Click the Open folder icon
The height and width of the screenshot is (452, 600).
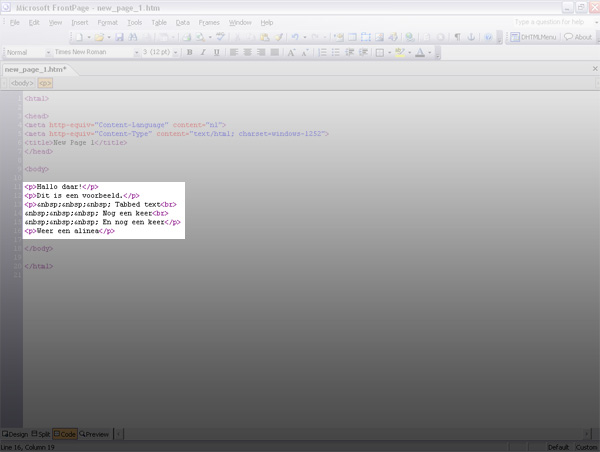tap(99, 37)
